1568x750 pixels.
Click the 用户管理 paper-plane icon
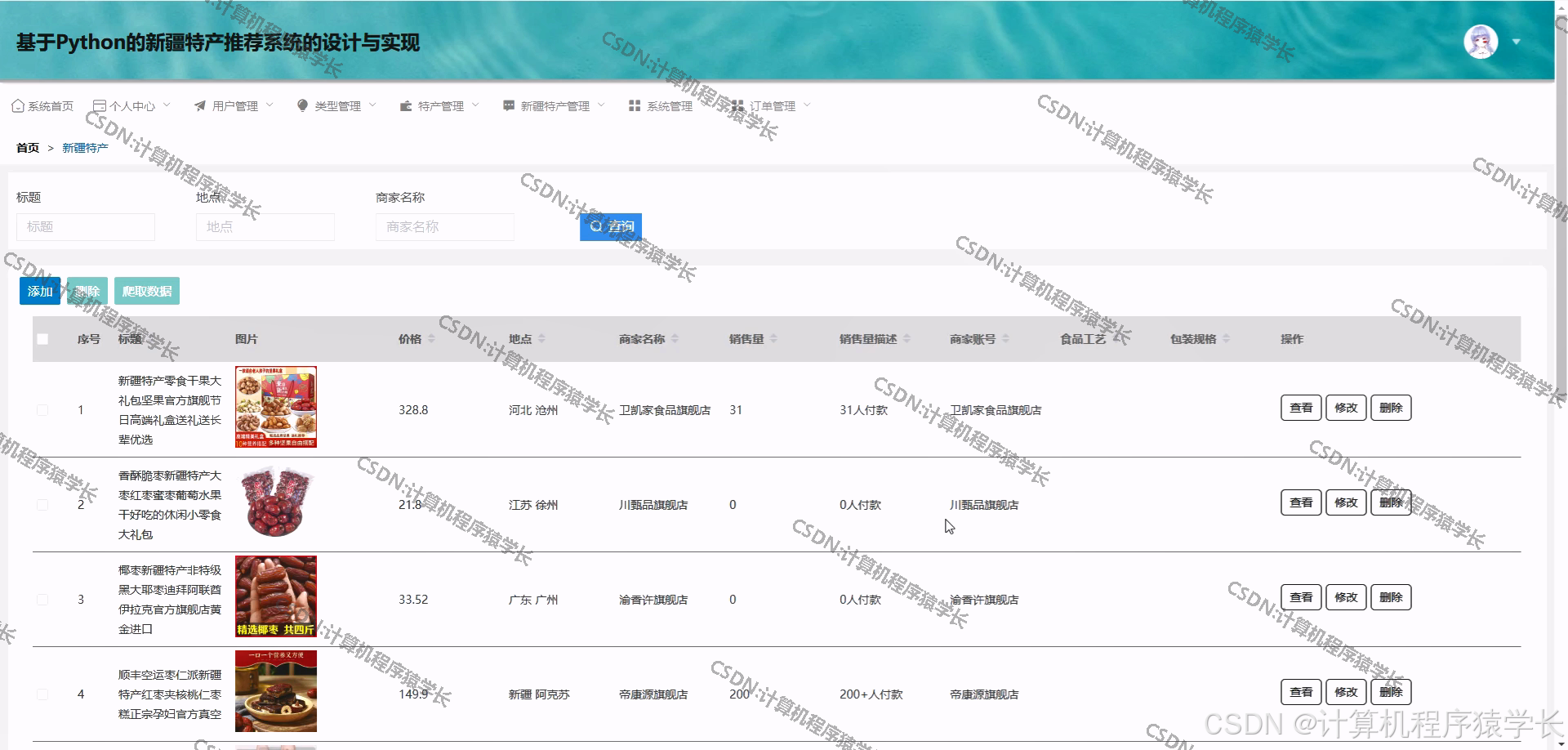[x=200, y=106]
